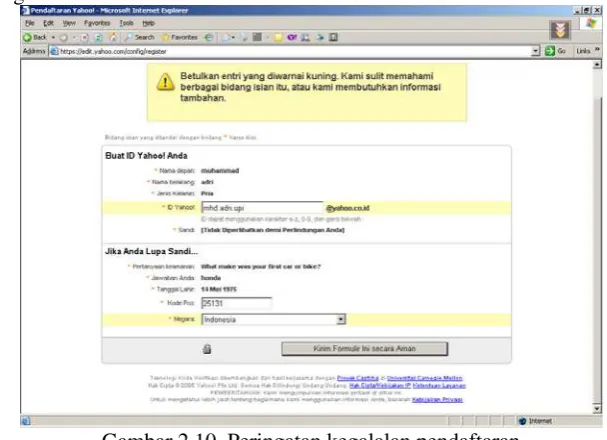Screen dimensions: 607x440
Task: Click the Forward navigation arrow
Action: click(x=64, y=38)
